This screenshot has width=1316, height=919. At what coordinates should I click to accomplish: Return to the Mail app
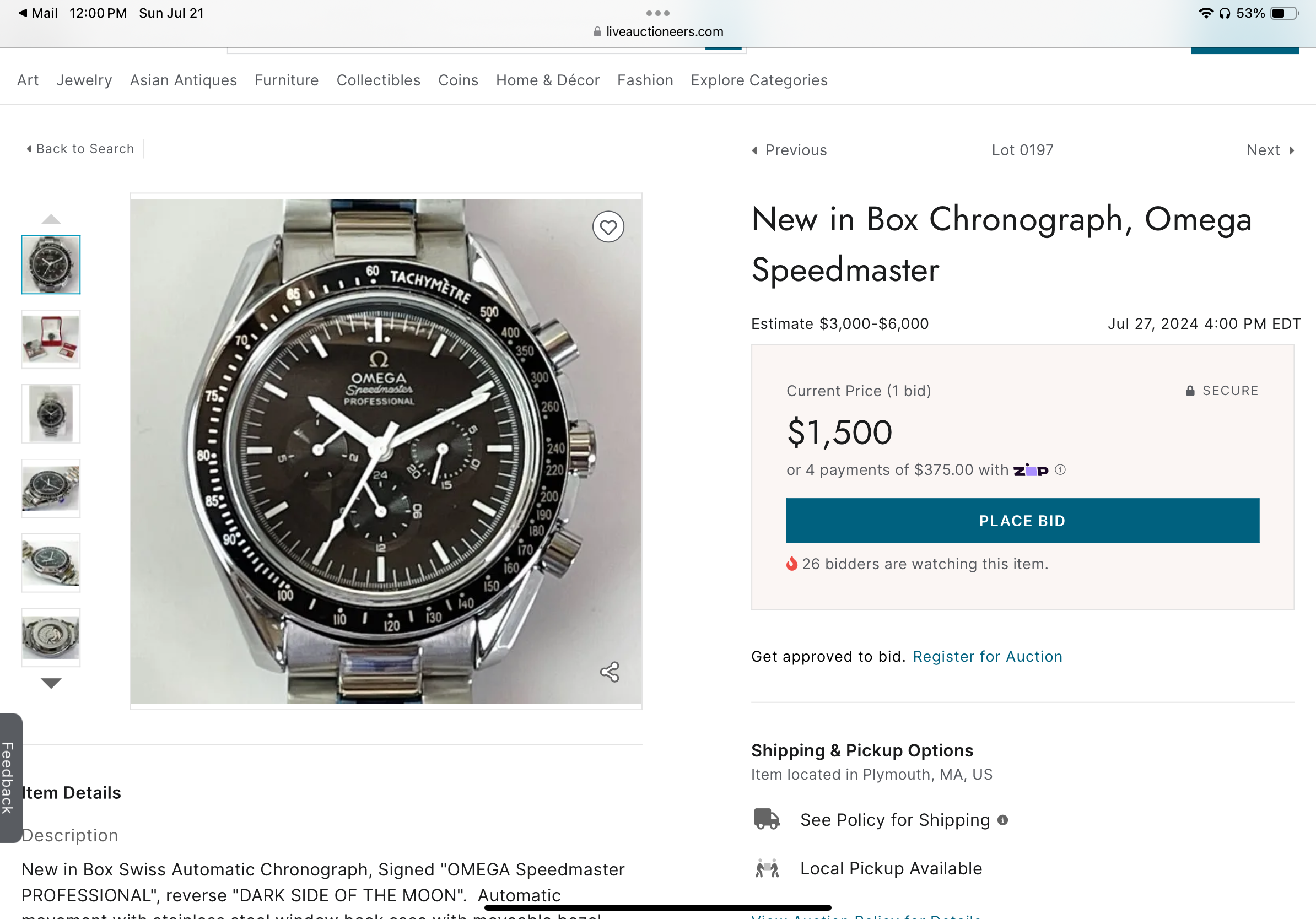38,13
